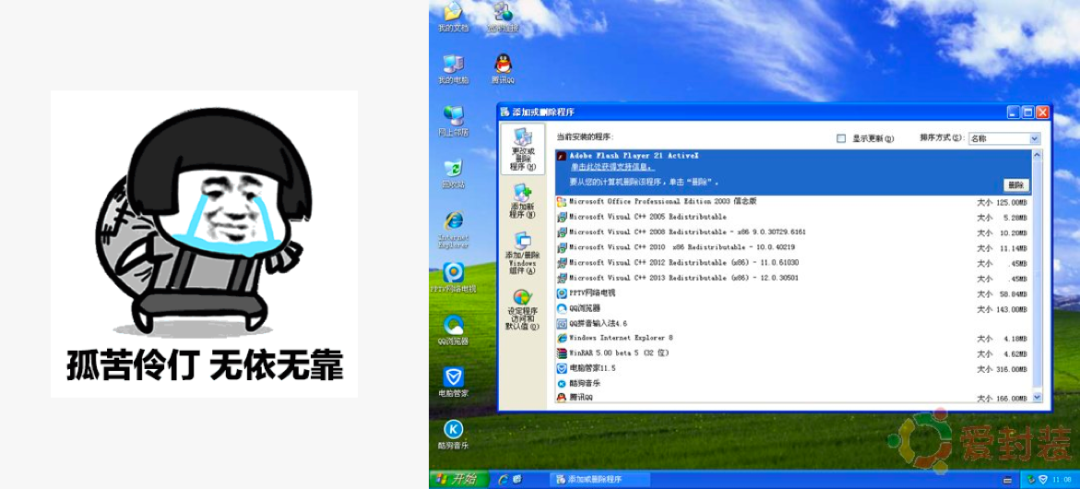Screen dimensions: 1080x489
Task: Click the program list scrollbar down arrow
Action: [1037, 397]
